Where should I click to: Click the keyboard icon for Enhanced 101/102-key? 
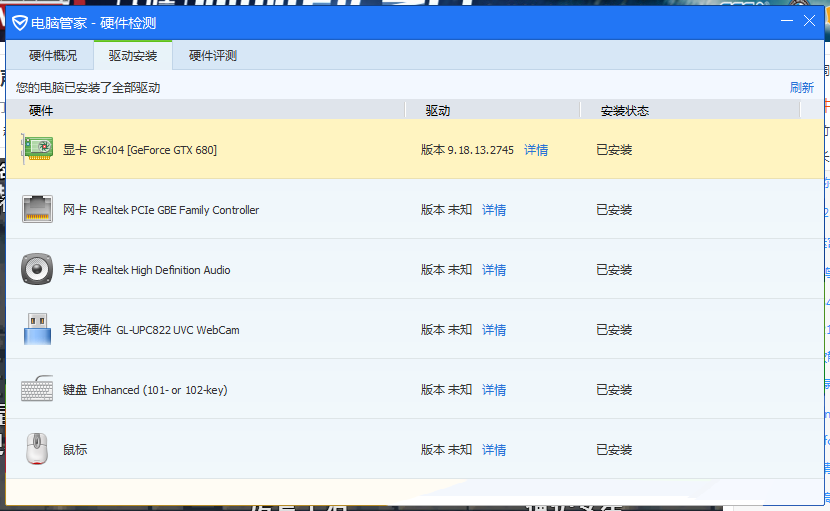point(37,389)
